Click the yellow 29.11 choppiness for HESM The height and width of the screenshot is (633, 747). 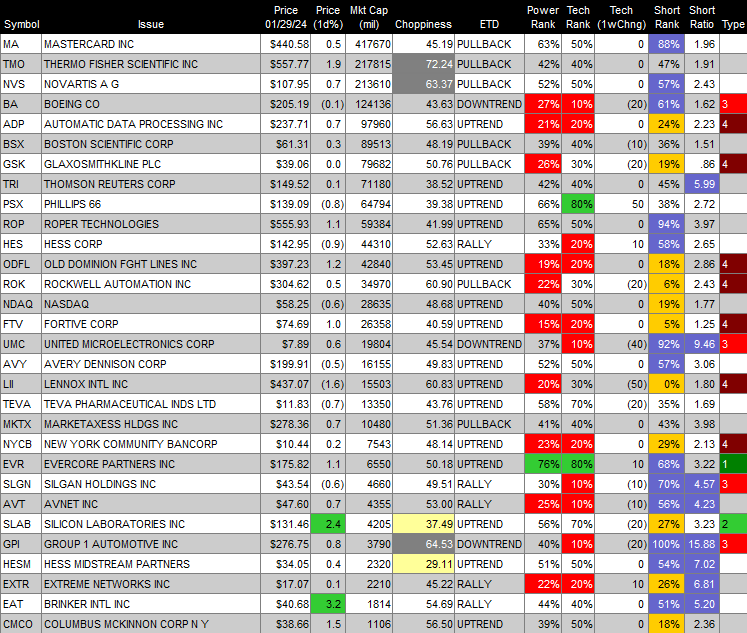click(423, 564)
